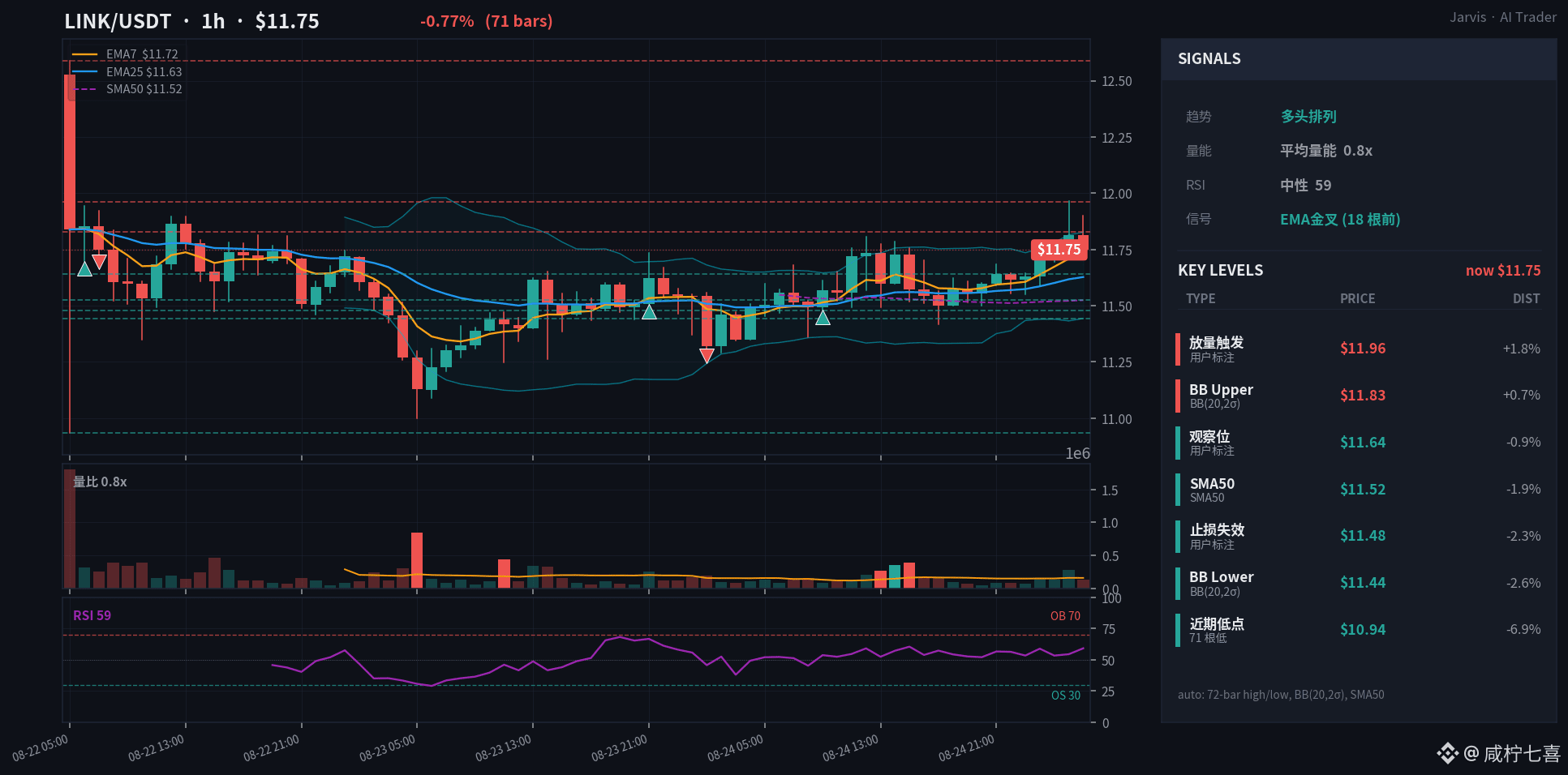1568x775 pixels.
Task: Select the $11.83 price value
Action: 1363,396
